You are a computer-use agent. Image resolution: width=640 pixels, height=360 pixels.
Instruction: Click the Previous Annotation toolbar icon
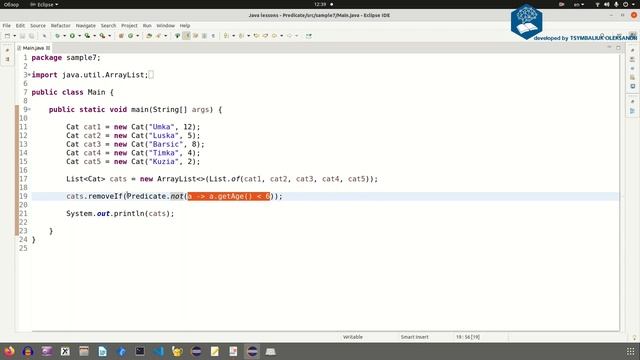click(x=241, y=36)
